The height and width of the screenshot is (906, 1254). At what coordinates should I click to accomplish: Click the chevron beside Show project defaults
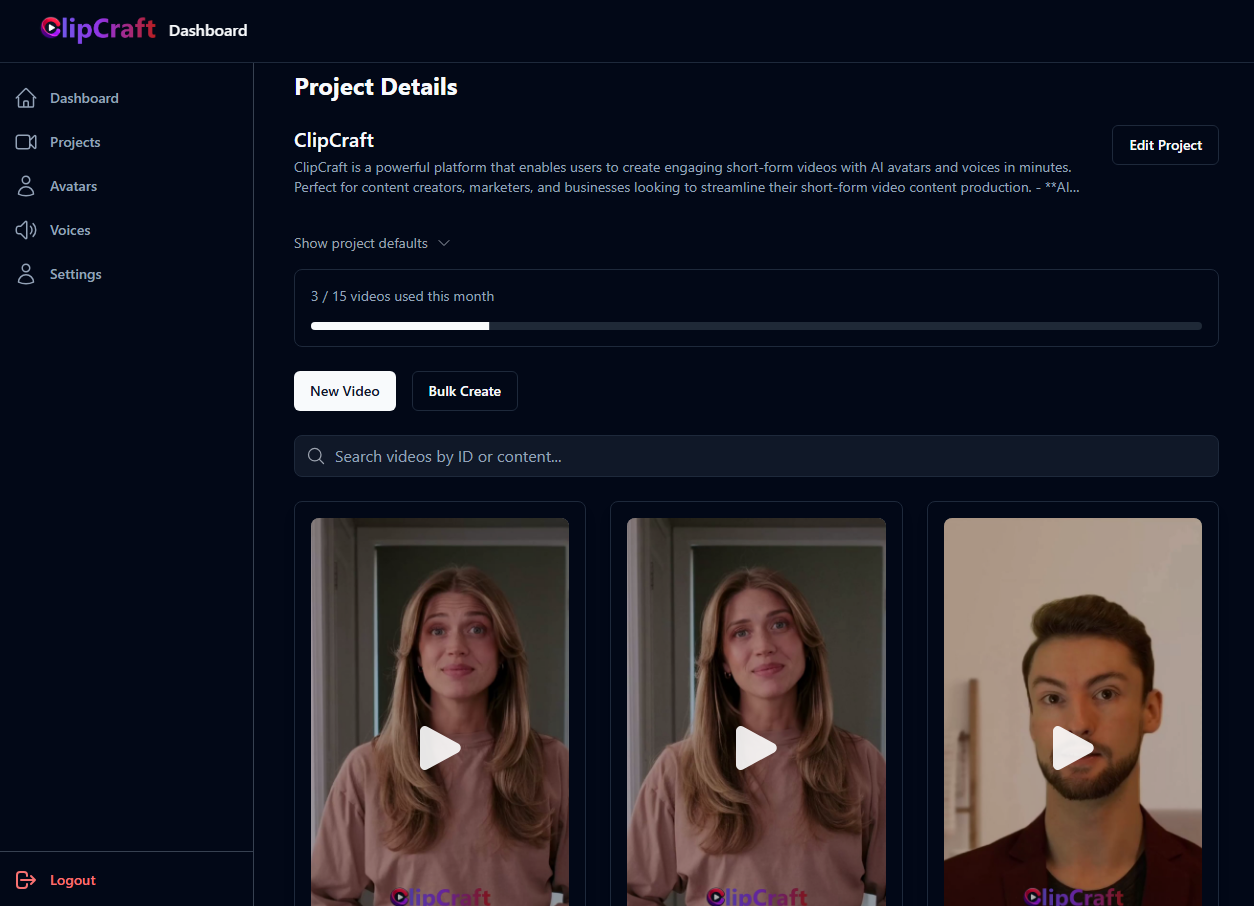(444, 243)
